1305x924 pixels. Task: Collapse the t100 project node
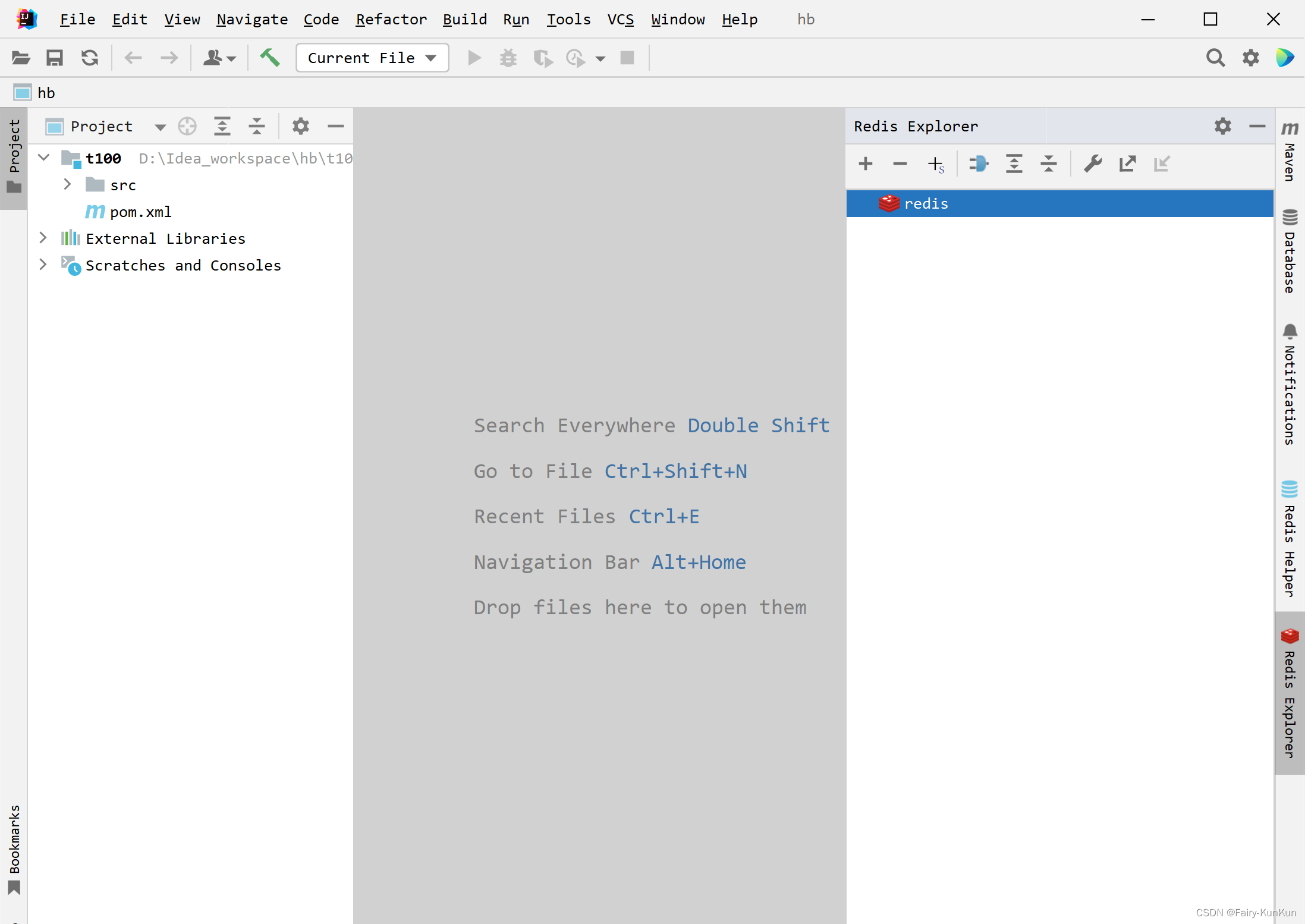coord(43,158)
